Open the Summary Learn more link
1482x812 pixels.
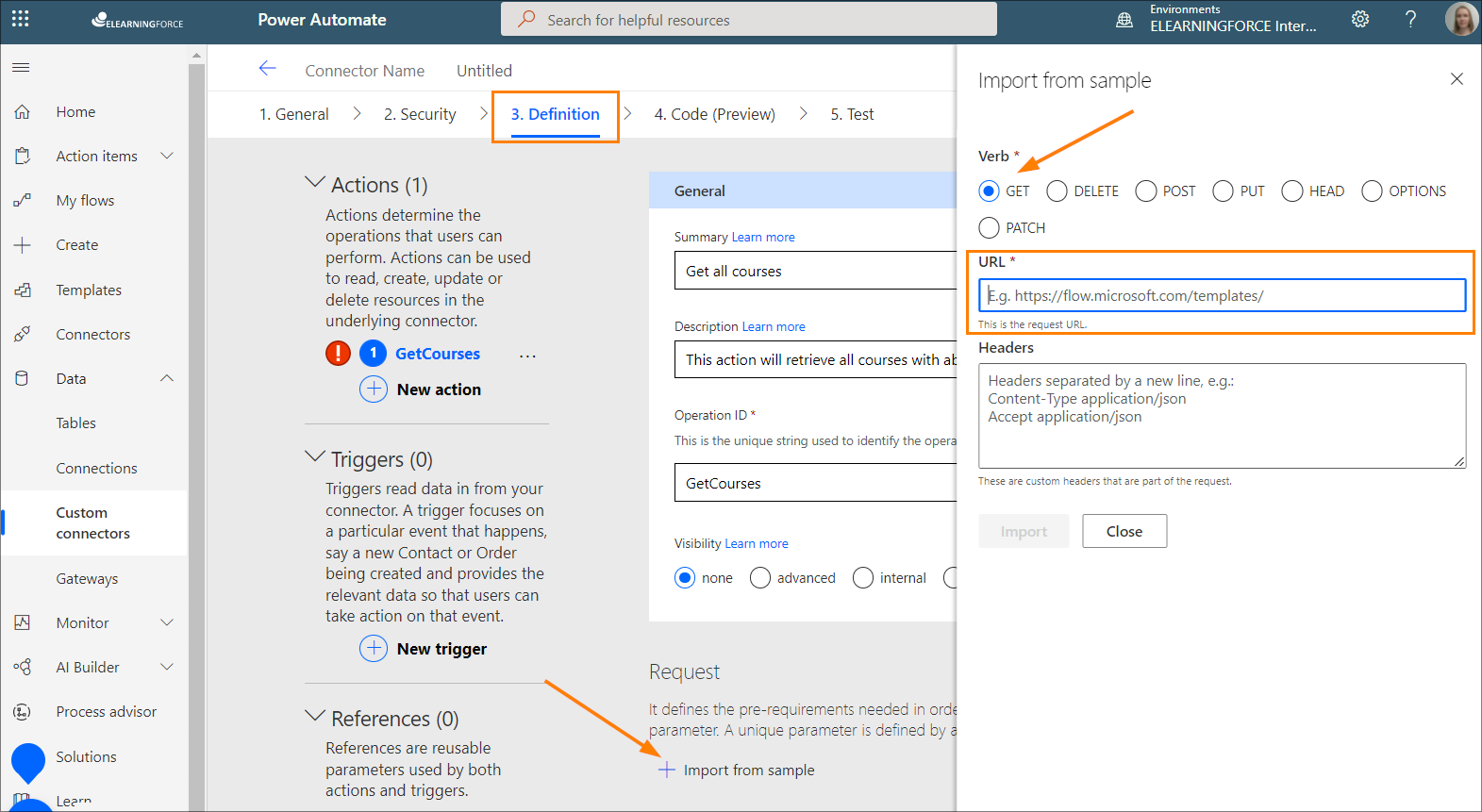(x=763, y=237)
